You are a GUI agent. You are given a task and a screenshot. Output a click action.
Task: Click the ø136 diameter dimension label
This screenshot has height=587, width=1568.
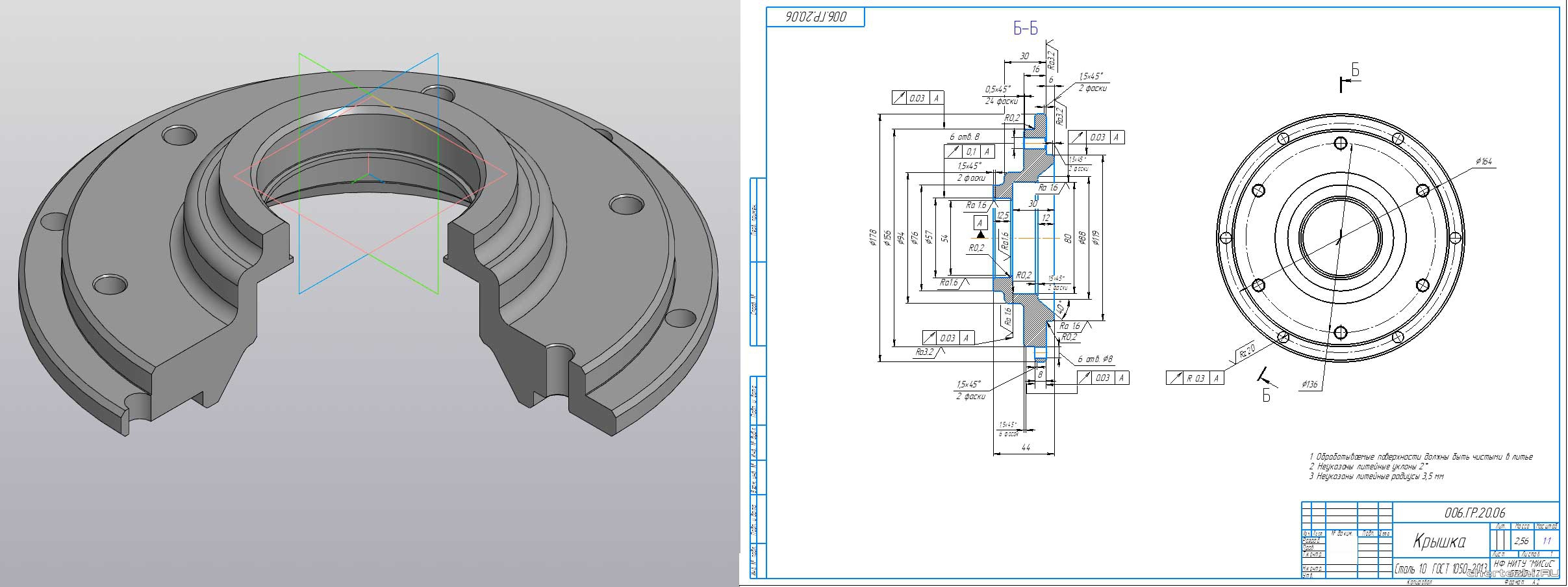(1309, 384)
